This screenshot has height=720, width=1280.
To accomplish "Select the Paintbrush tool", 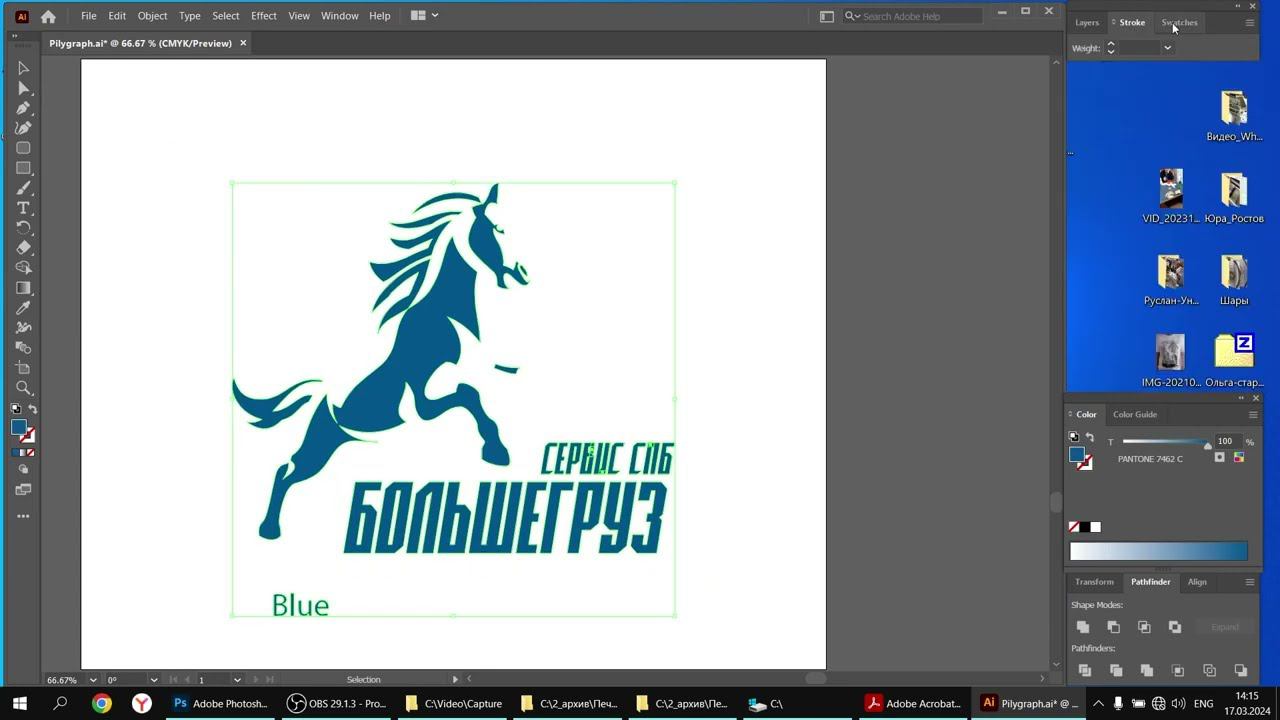I will point(23,188).
